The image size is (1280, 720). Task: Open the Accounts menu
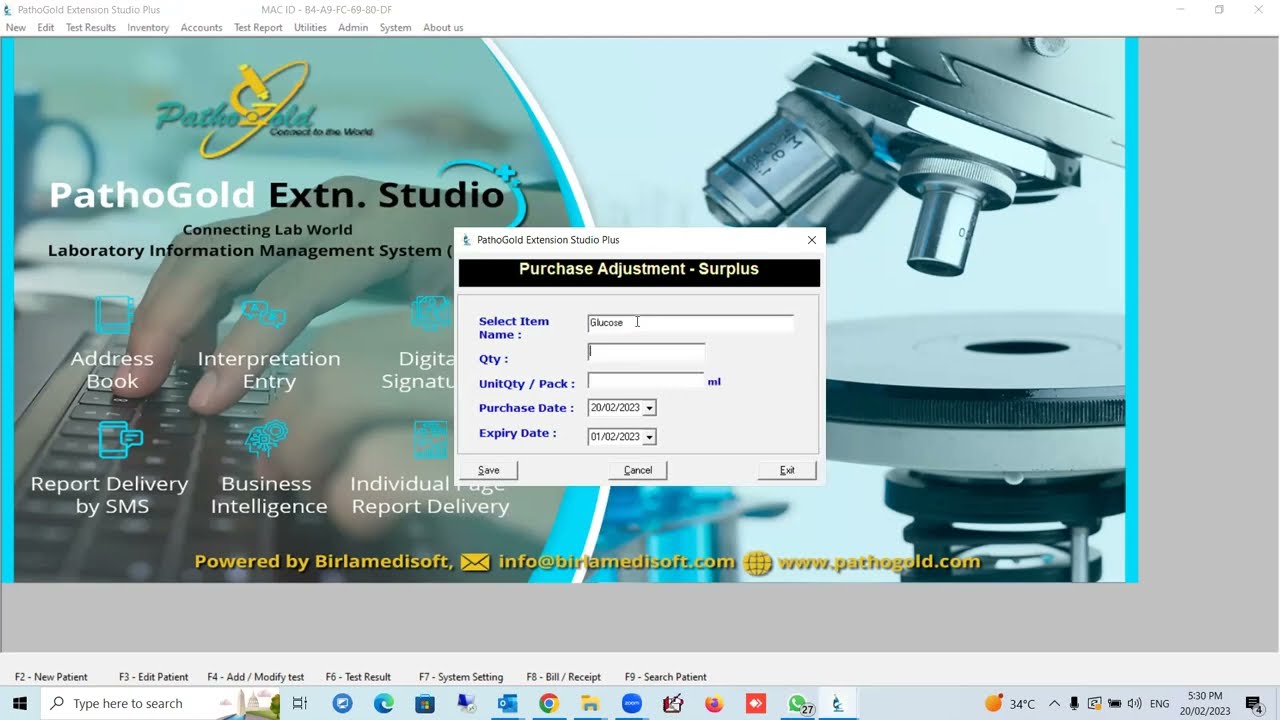(x=201, y=28)
